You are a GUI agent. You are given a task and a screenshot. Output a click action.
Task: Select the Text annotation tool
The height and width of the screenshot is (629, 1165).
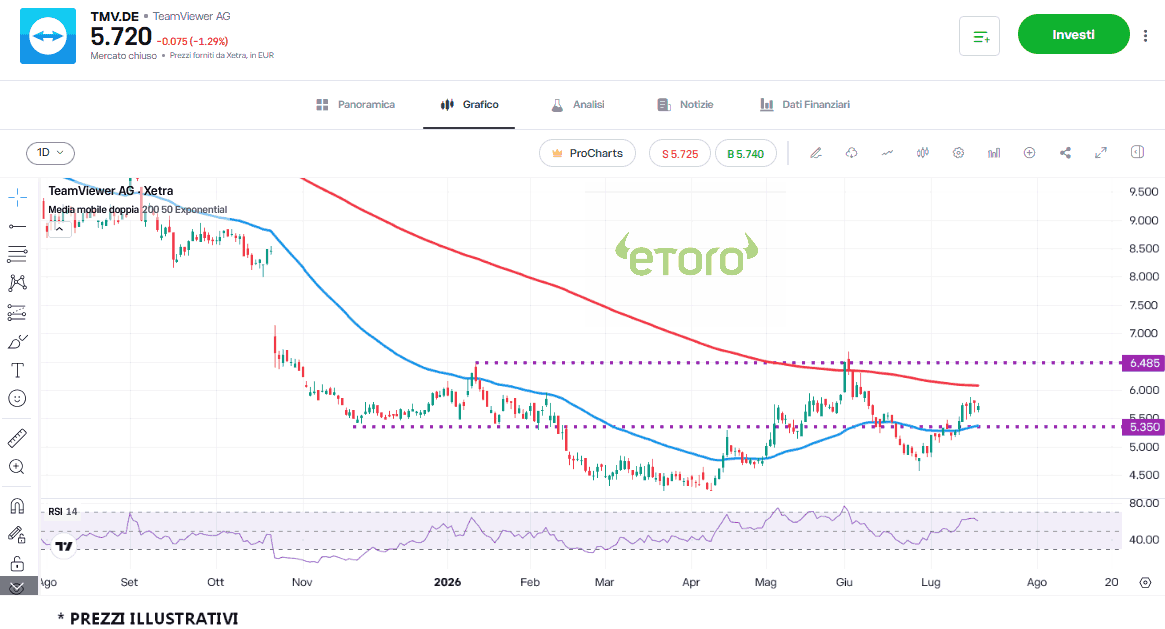click(x=17, y=370)
